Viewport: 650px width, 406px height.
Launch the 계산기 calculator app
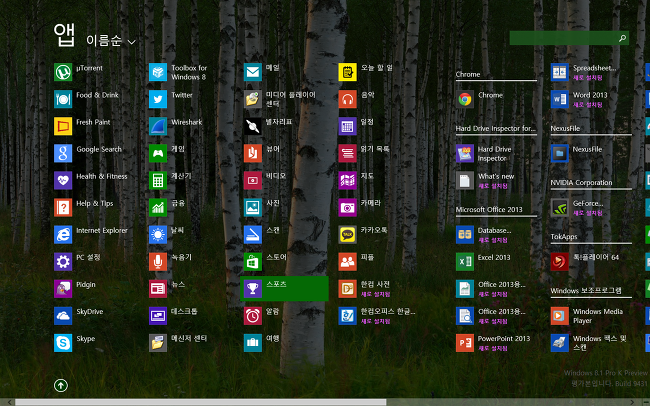(158, 180)
